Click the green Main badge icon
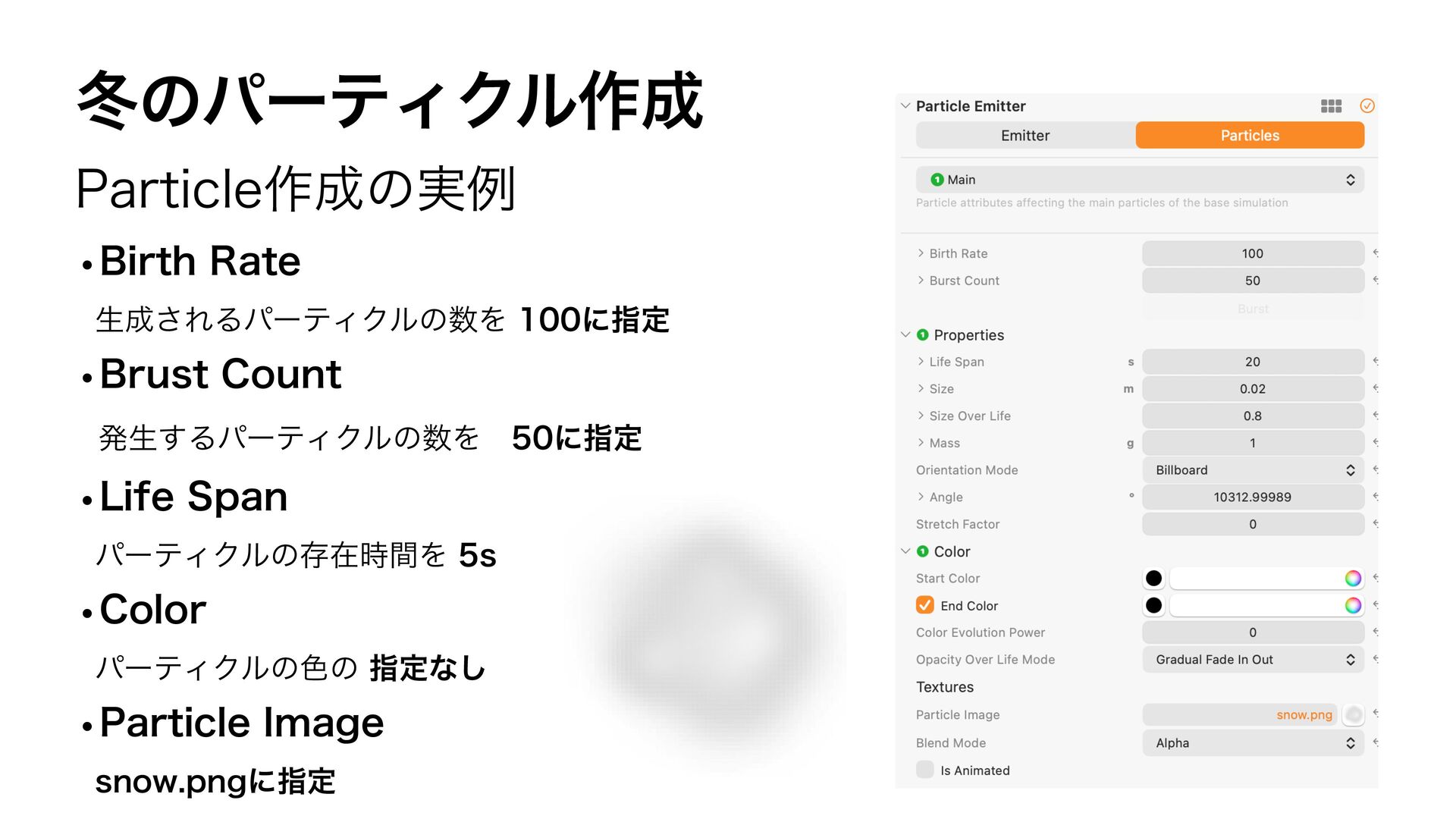 (937, 180)
